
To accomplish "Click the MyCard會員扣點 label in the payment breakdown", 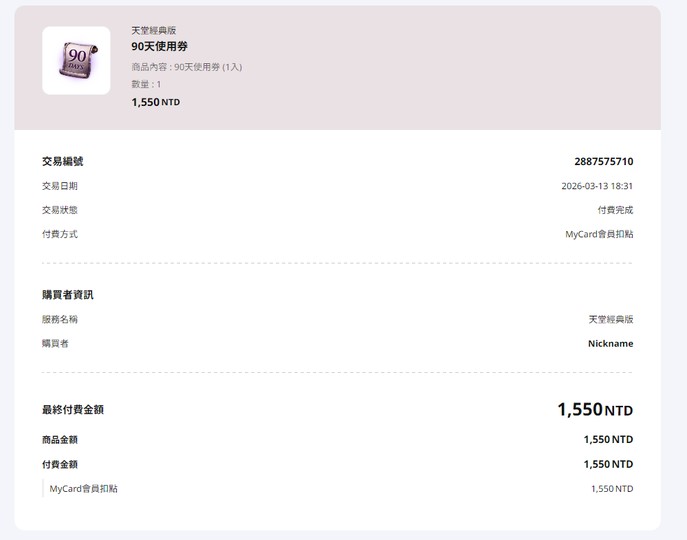I will pos(83,488).
